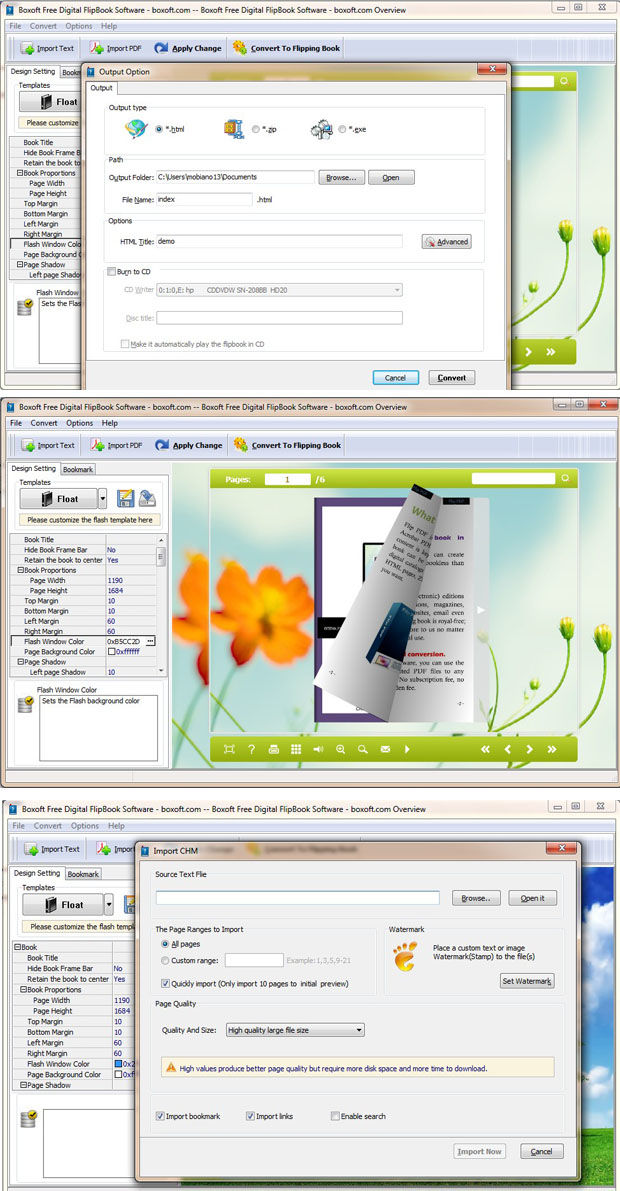Start auto flip with the play icon
This screenshot has width=620, height=1191.
pos(407,749)
